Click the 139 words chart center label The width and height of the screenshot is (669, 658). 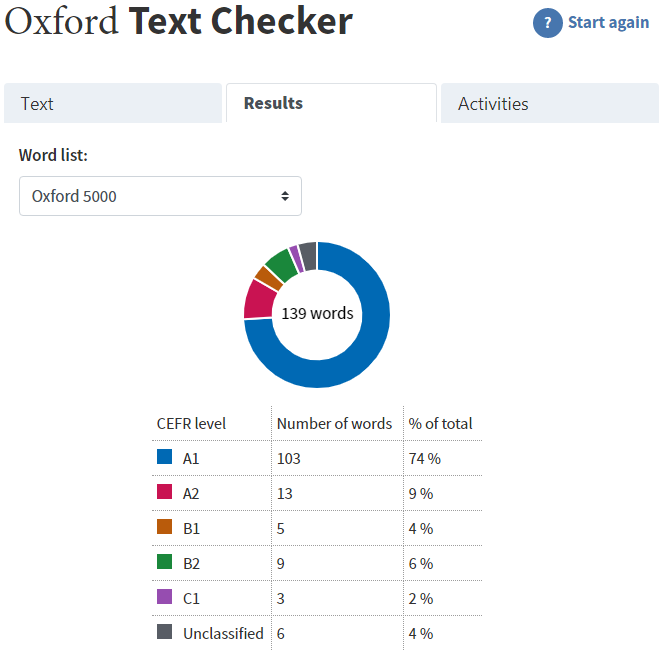317,313
